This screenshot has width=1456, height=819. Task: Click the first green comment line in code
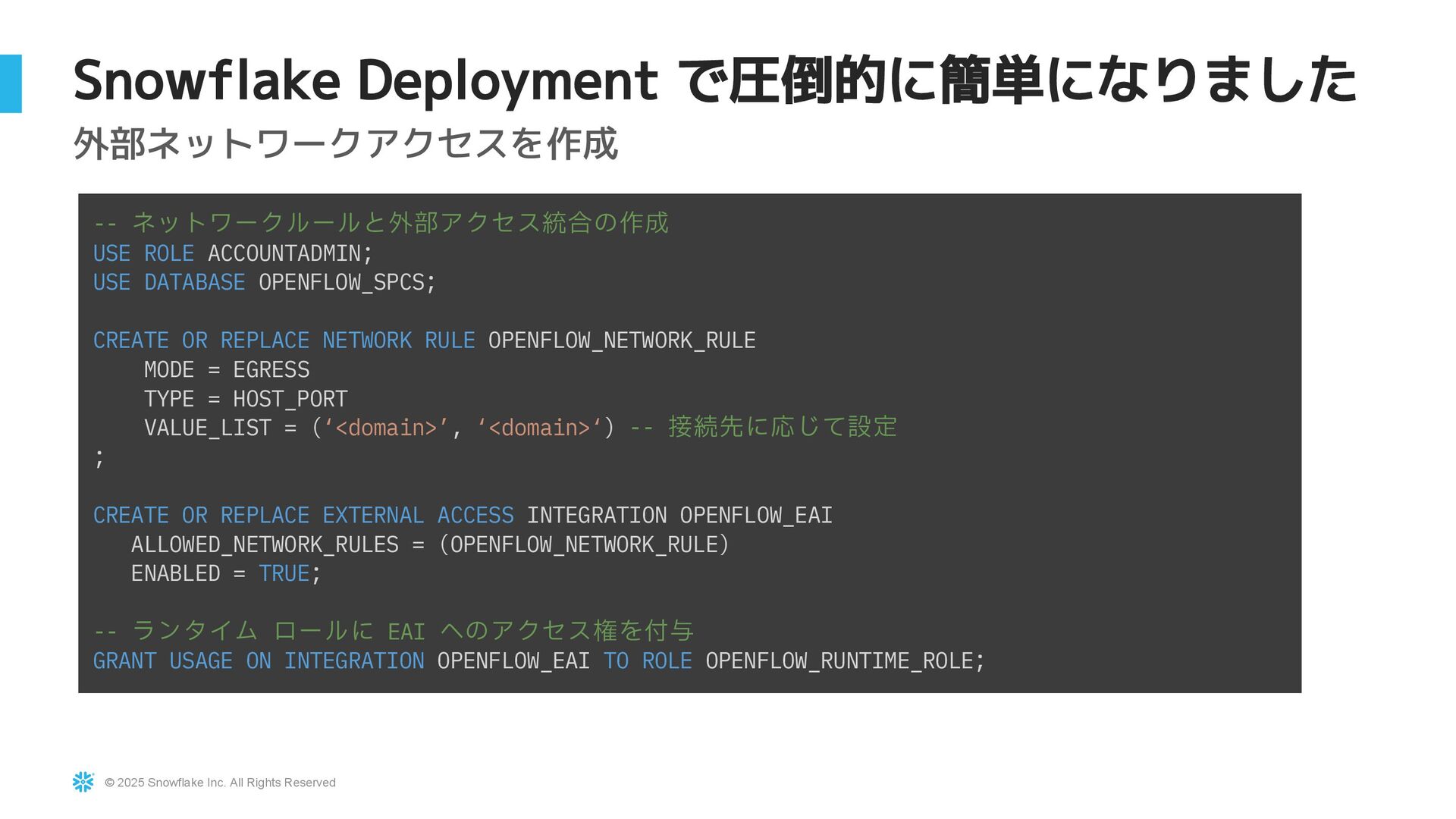click(x=381, y=223)
